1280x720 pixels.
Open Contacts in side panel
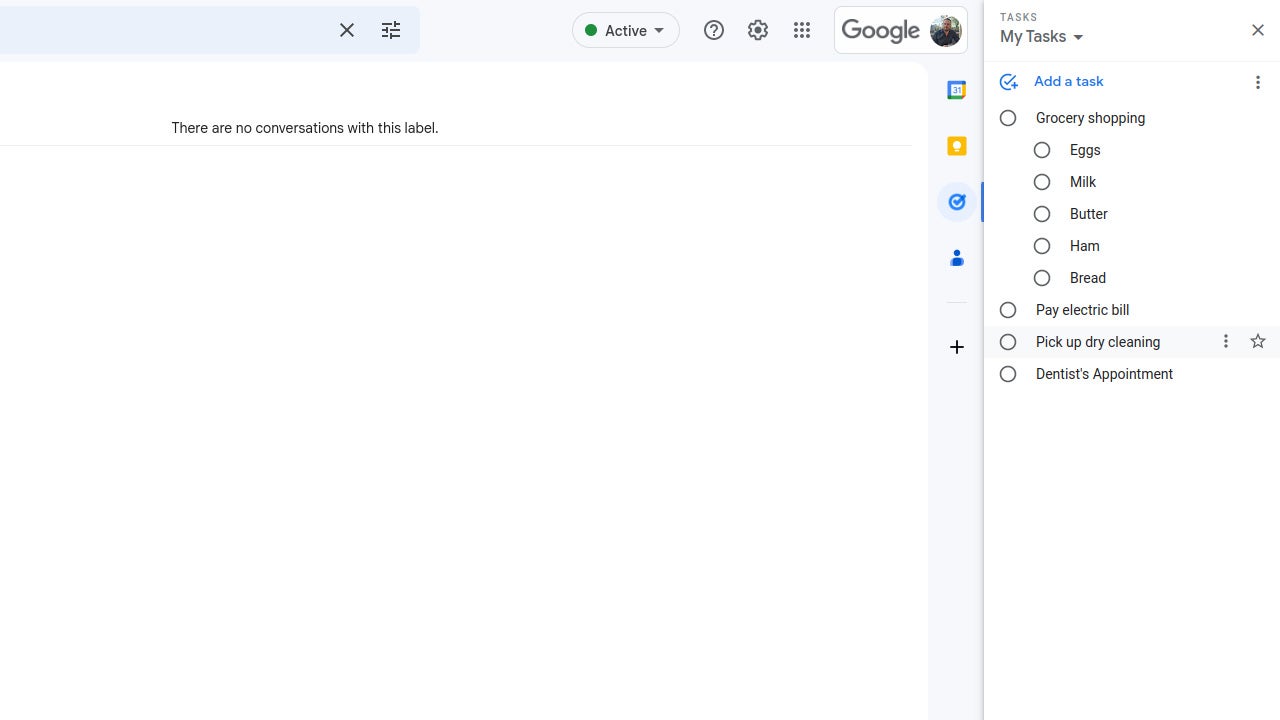click(x=957, y=258)
